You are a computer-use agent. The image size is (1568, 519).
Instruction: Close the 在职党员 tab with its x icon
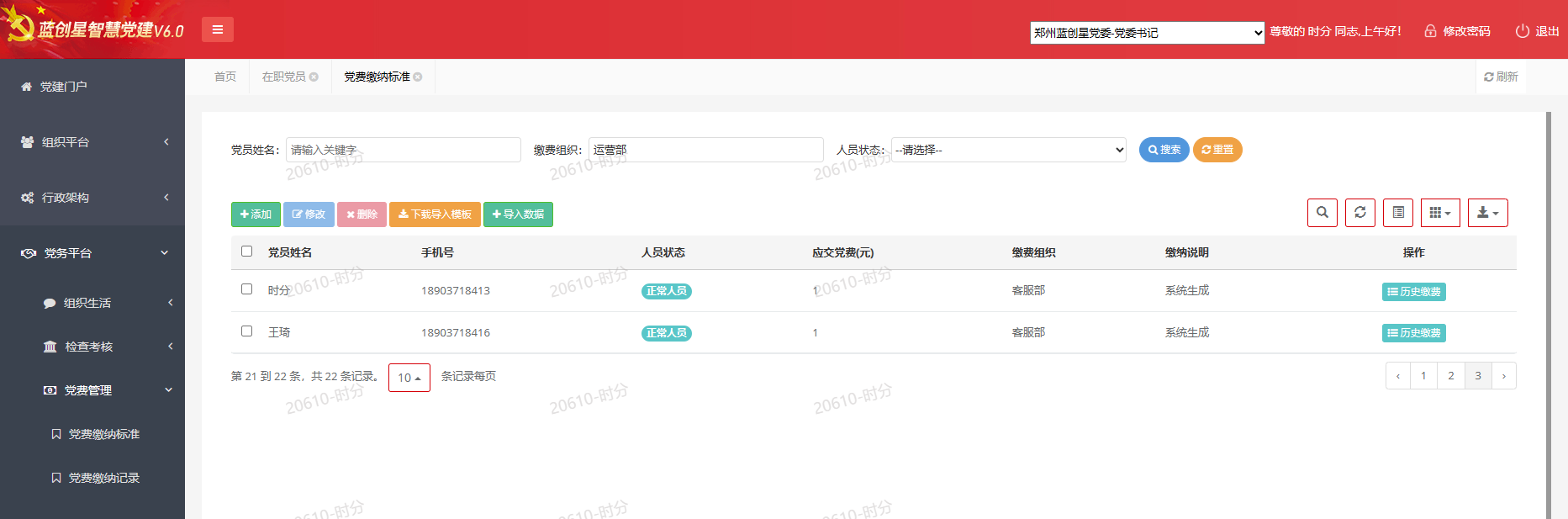[314, 77]
